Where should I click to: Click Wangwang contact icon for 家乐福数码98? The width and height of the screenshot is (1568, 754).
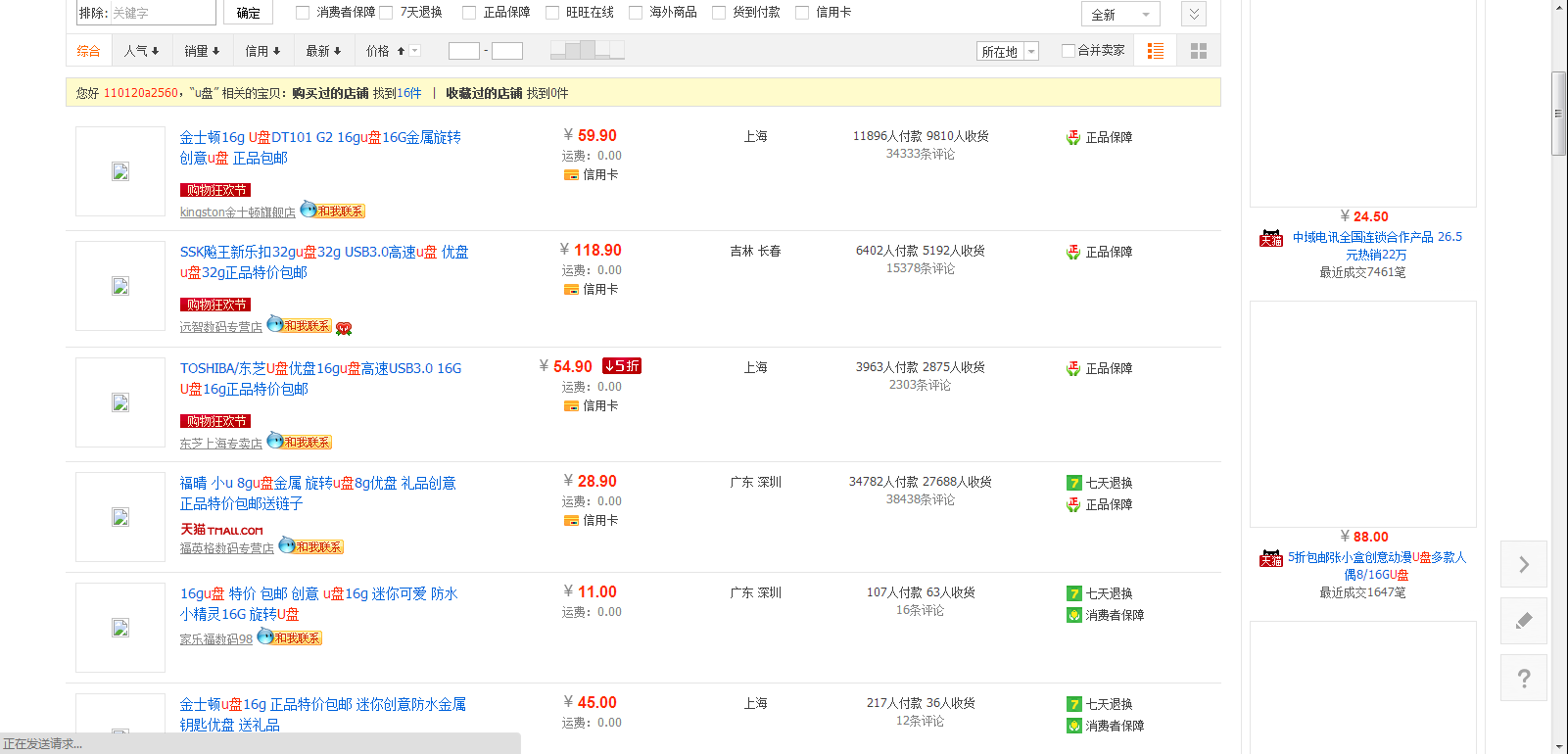289,636
